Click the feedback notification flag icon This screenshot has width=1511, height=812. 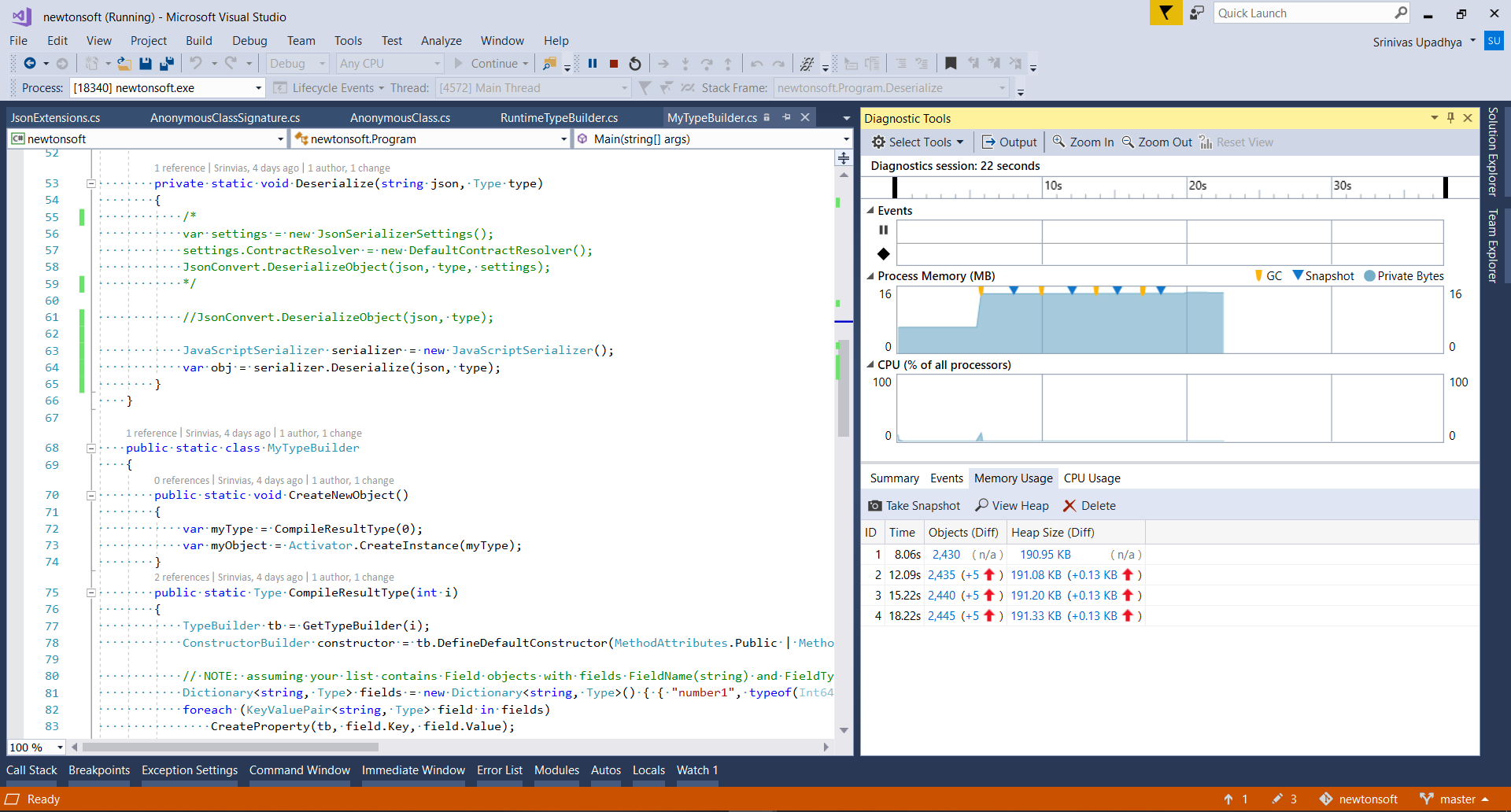[1165, 13]
